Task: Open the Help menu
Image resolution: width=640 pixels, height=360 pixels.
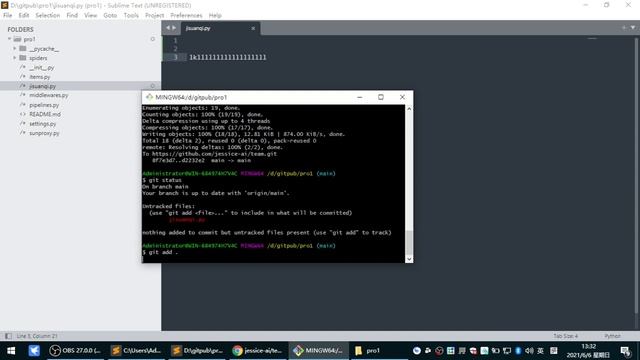Action: coord(215,16)
